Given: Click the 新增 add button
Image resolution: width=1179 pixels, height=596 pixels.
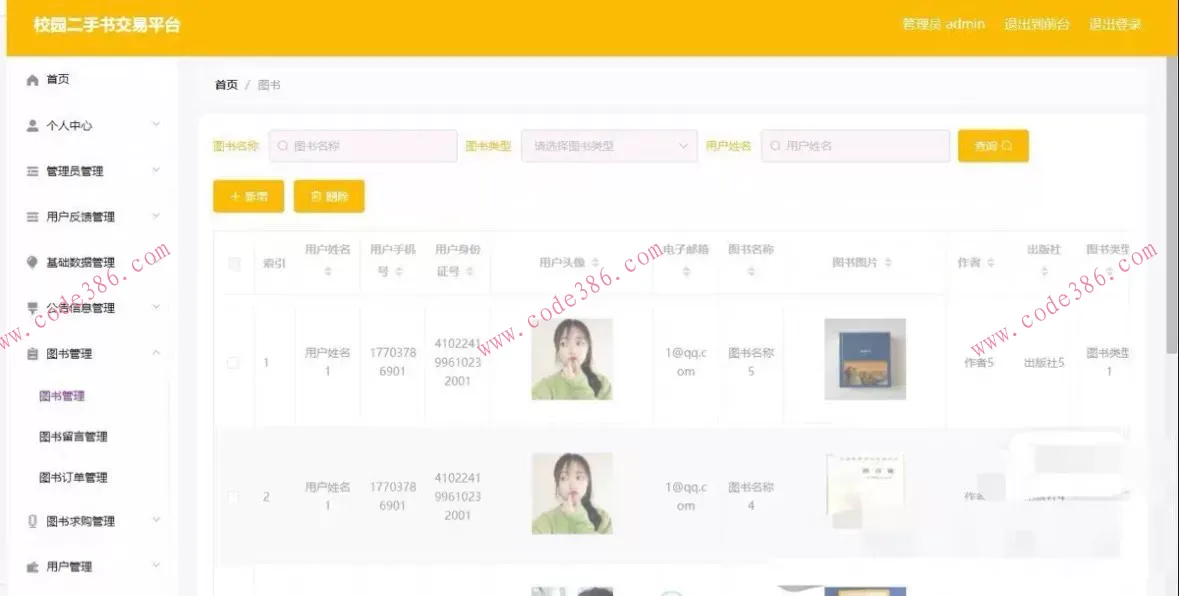Looking at the screenshot, I should [248, 197].
